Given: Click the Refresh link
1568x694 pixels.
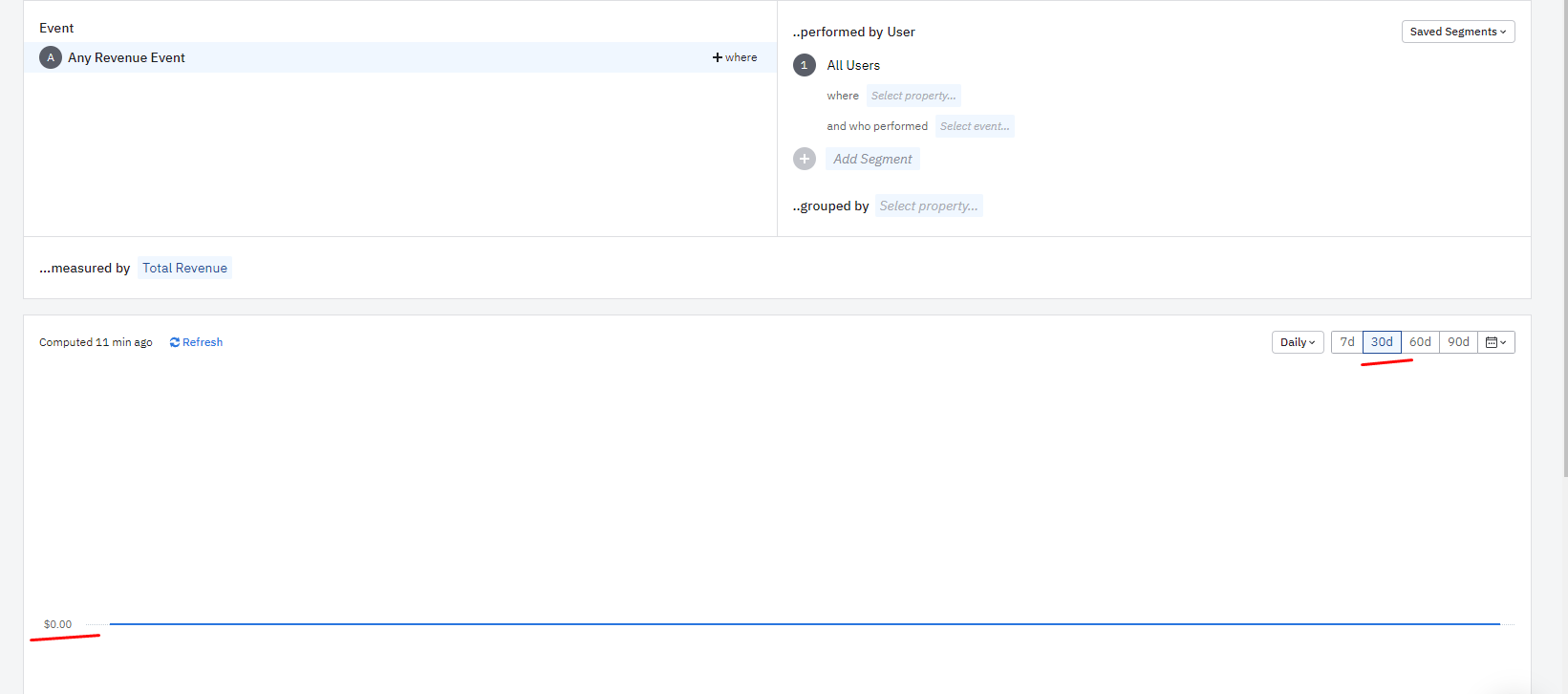Looking at the screenshot, I should click(x=196, y=342).
